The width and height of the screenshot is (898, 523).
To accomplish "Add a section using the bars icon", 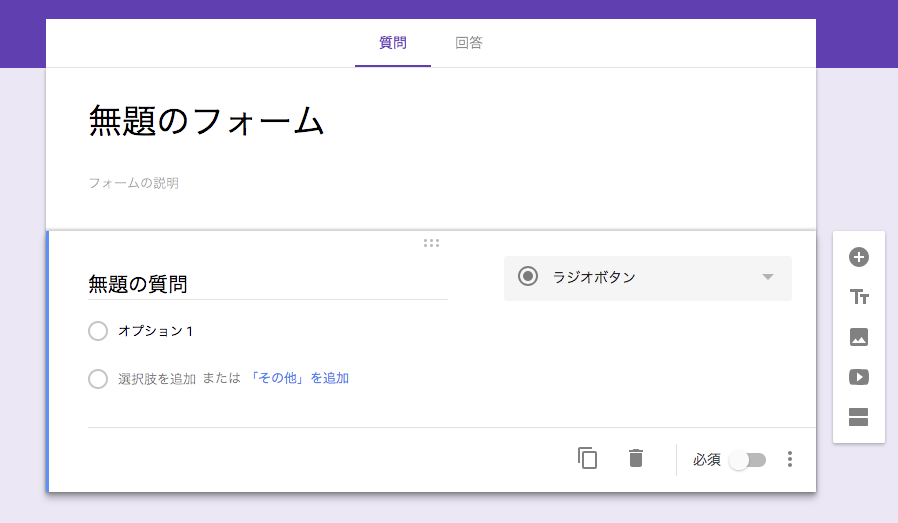I will [x=858, y=417].
